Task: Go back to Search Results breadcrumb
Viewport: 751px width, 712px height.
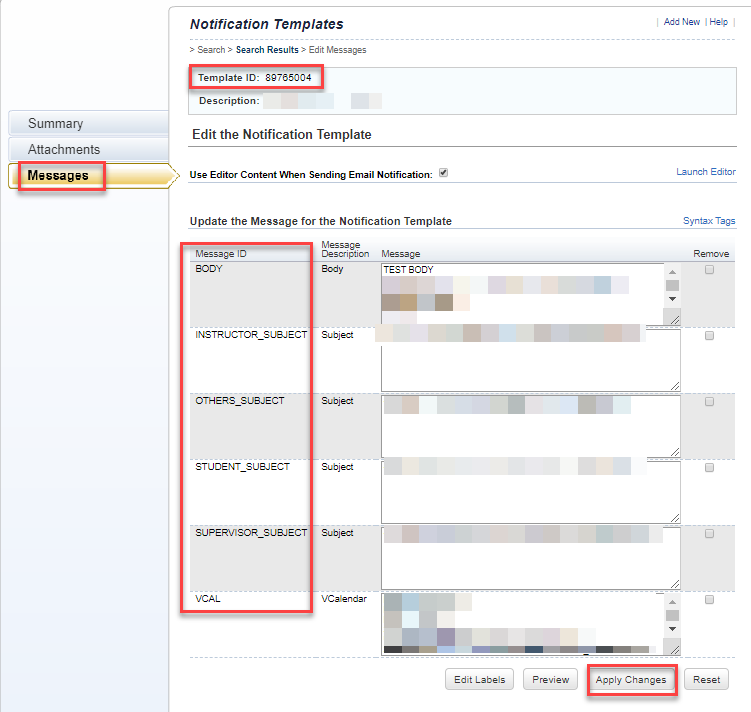Action: pos(267,50)
